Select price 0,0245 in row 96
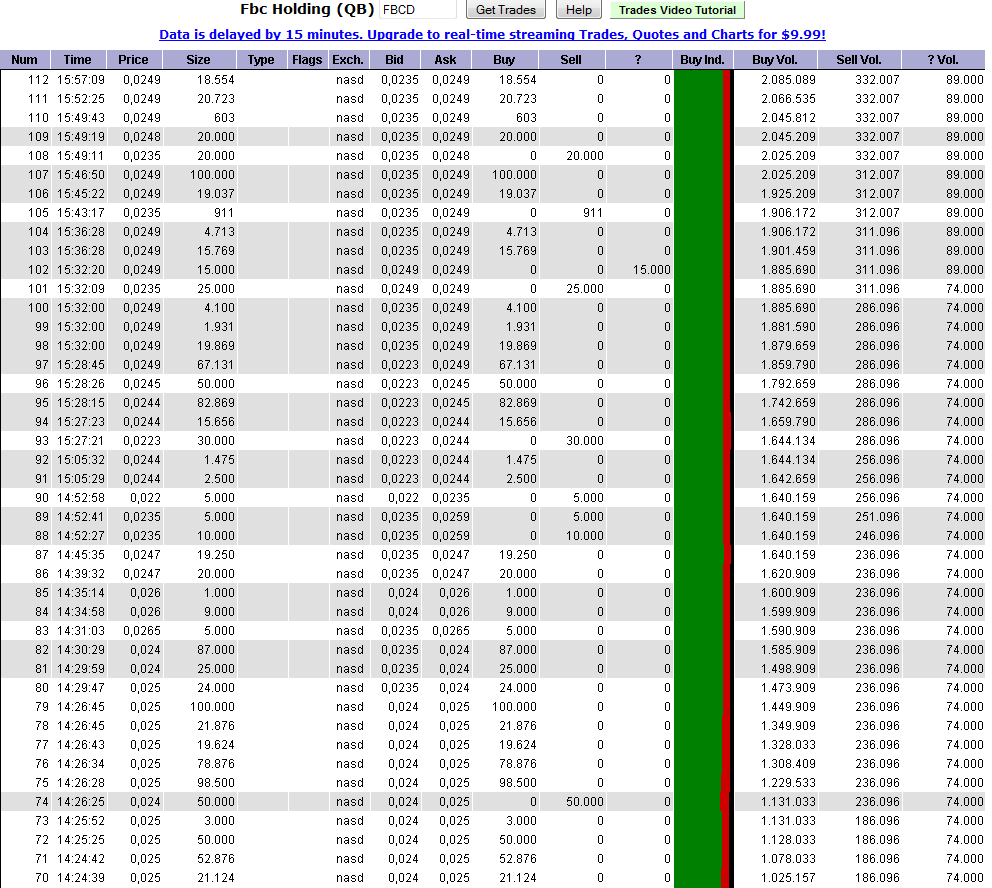Screen dimensions: 992x888 pos(142,383)
